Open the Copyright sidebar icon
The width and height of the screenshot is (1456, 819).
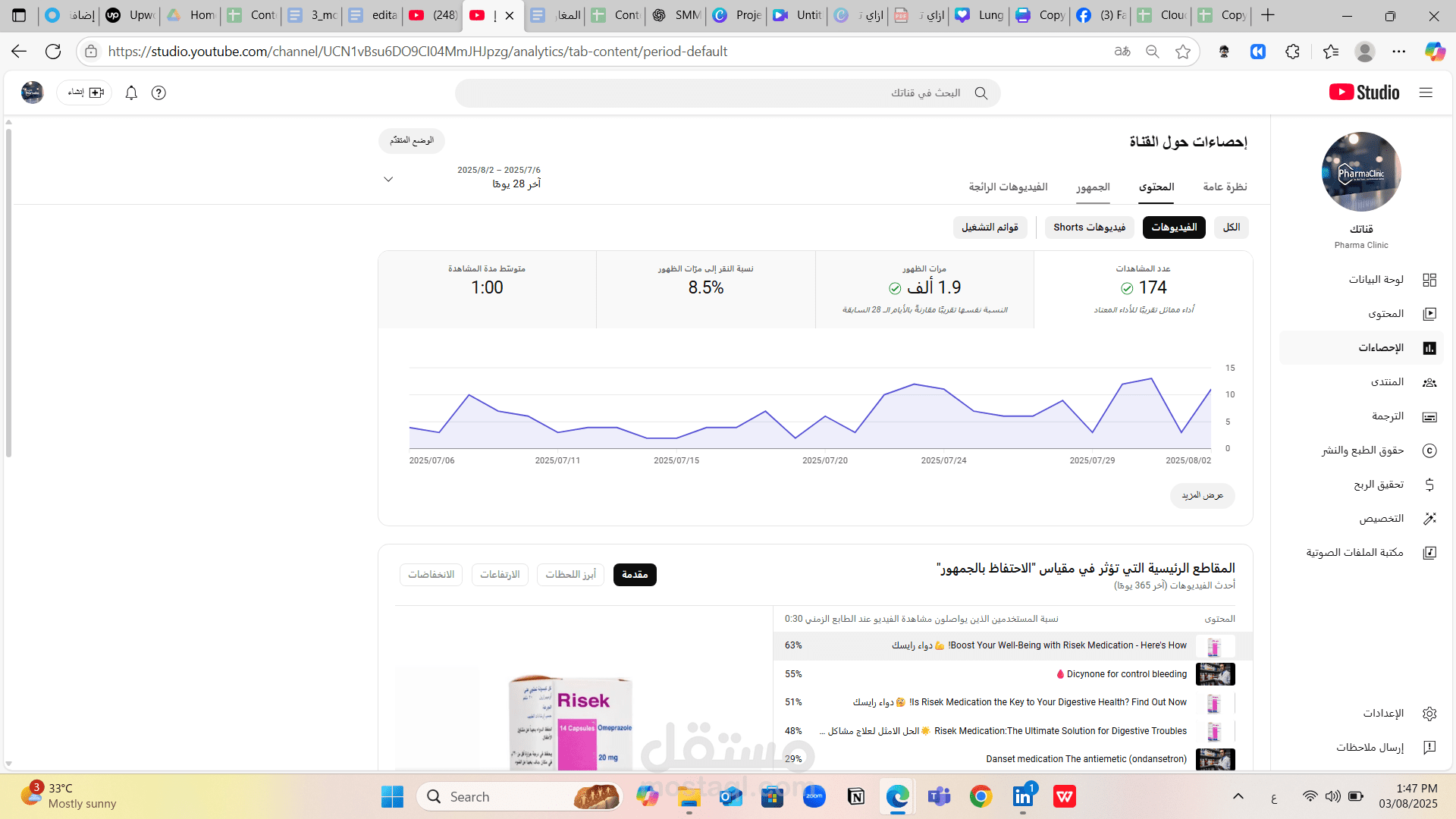(x=1429, y=450)
